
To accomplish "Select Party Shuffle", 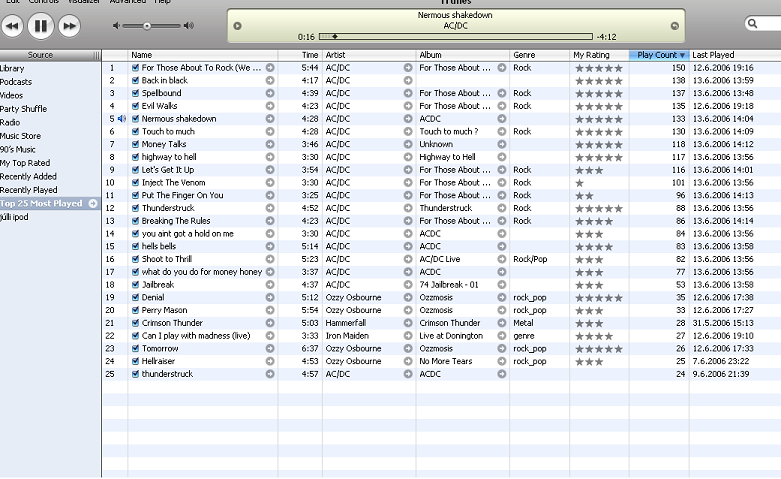I will point(23,109).
